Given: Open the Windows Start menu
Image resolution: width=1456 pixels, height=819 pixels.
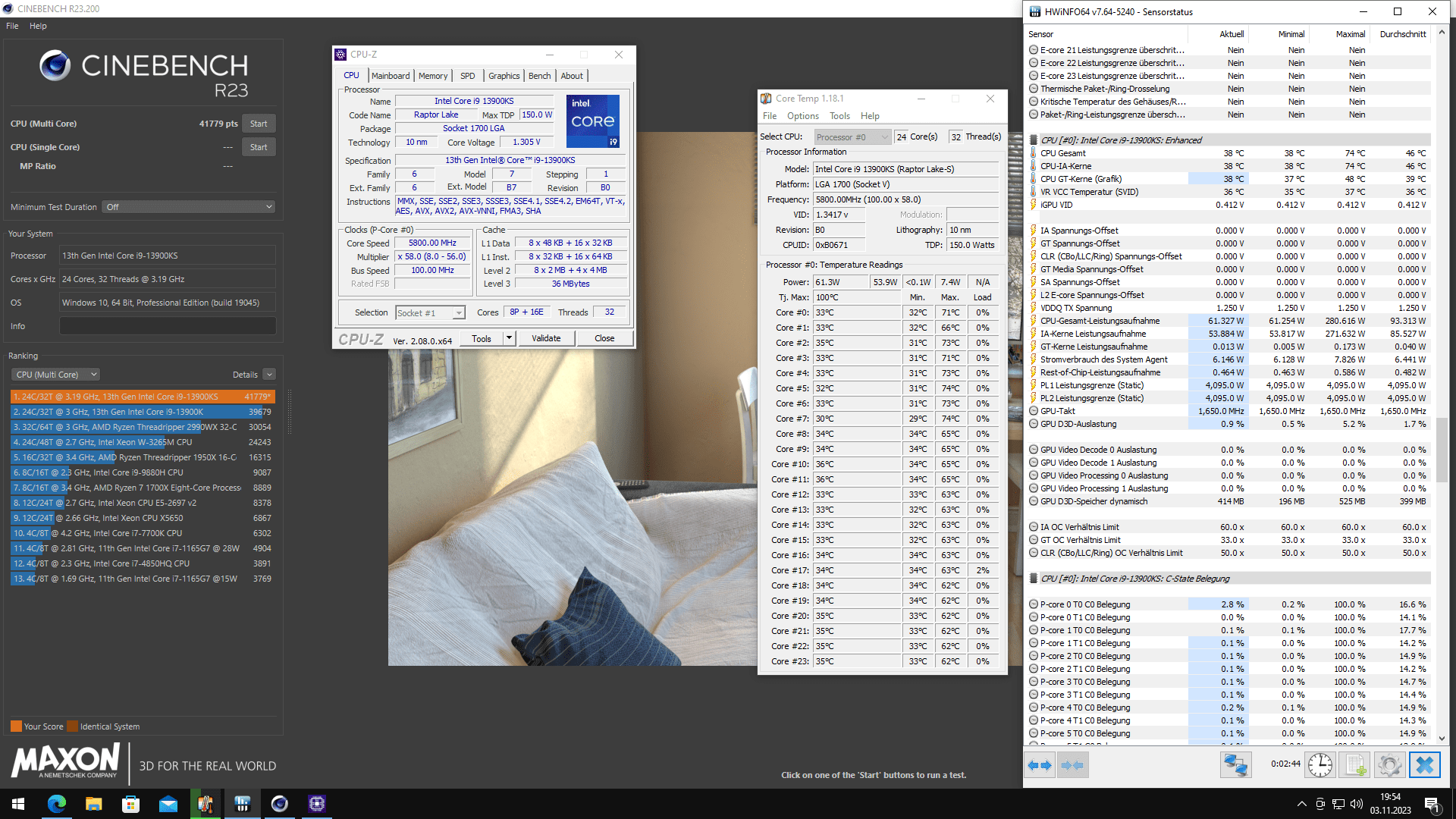Looking at the screenshot, I should pos(18,804).
